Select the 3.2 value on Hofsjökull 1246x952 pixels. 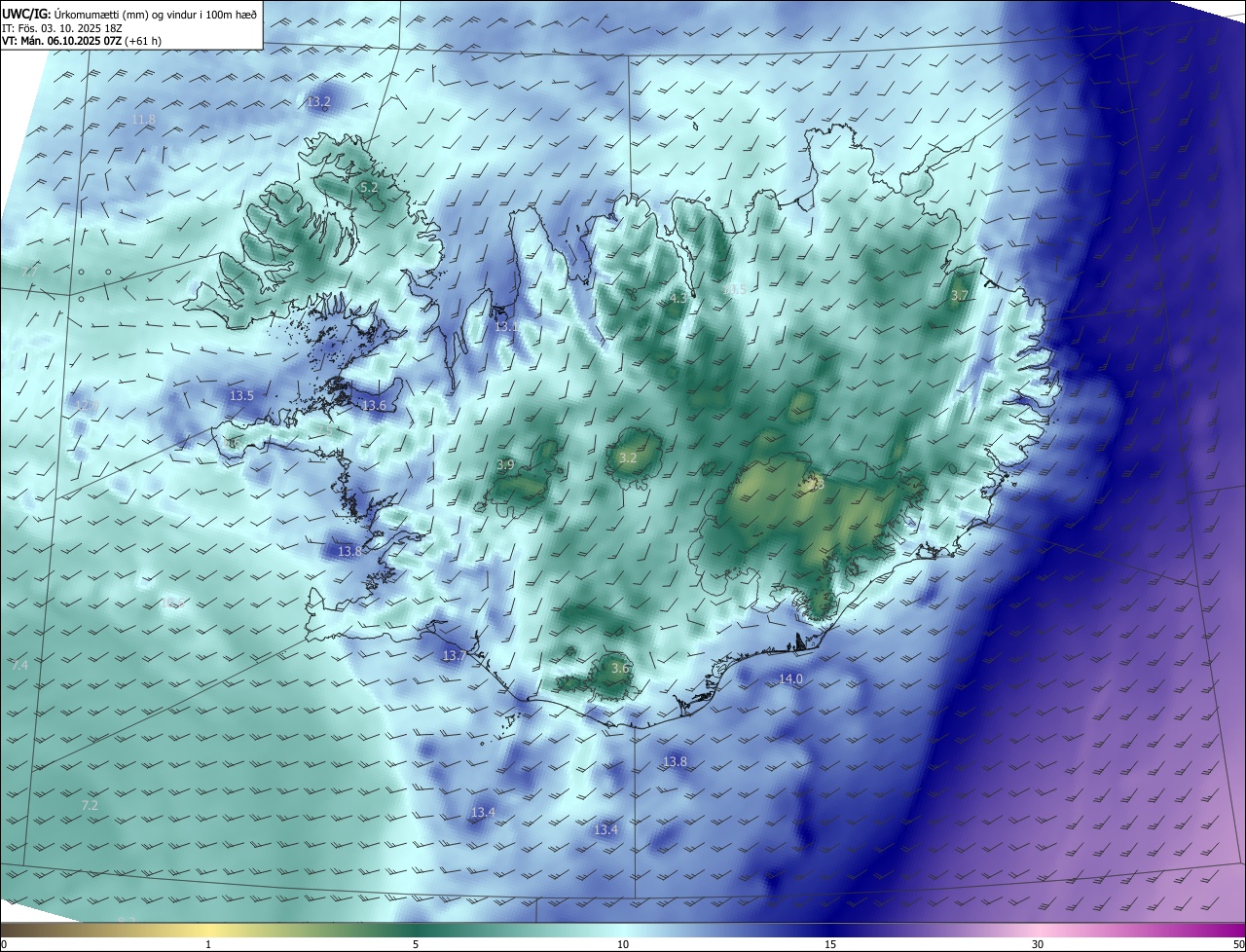point(628,458)
